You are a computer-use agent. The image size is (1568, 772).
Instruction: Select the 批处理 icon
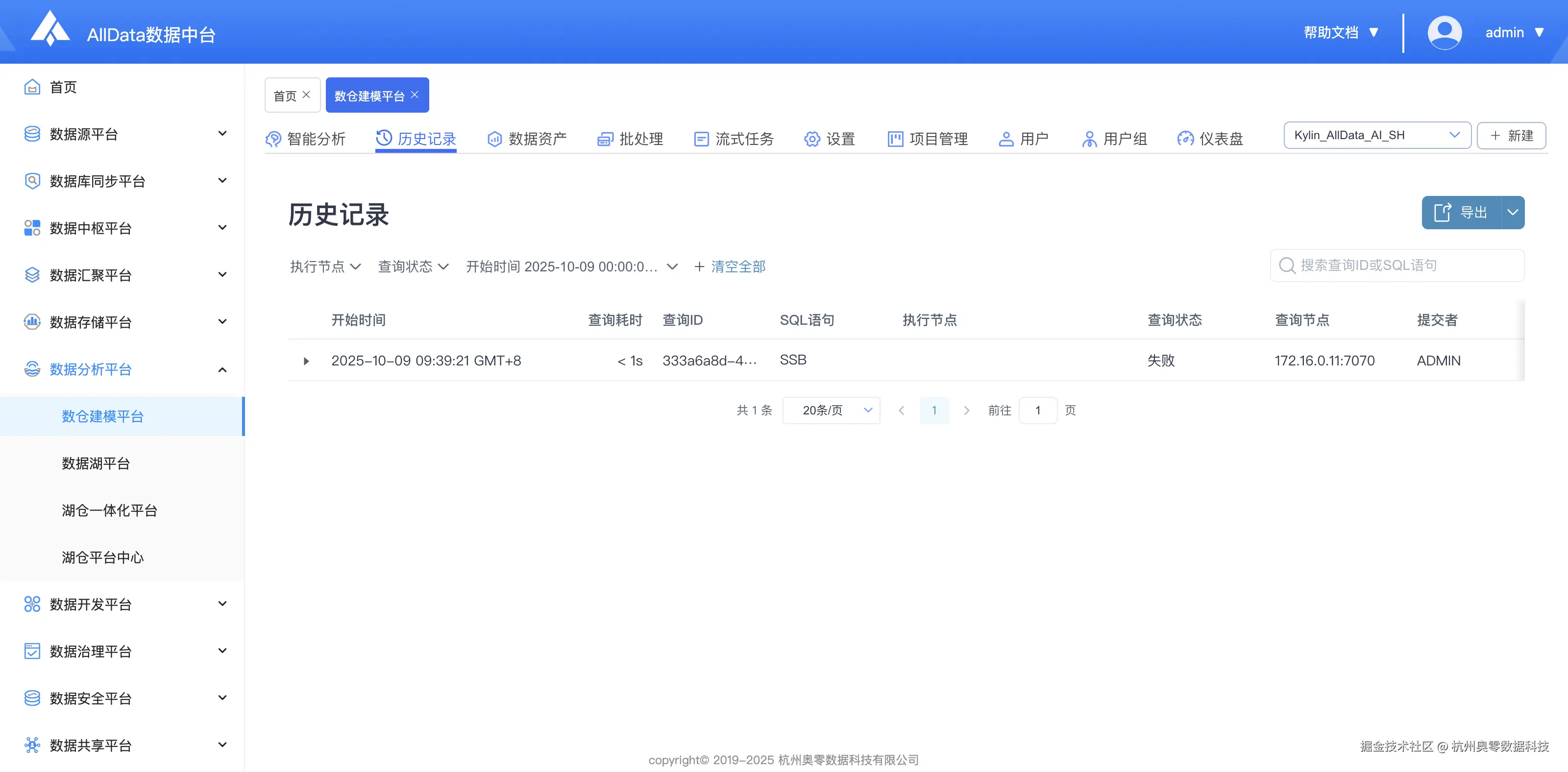[x=605, y=139]
